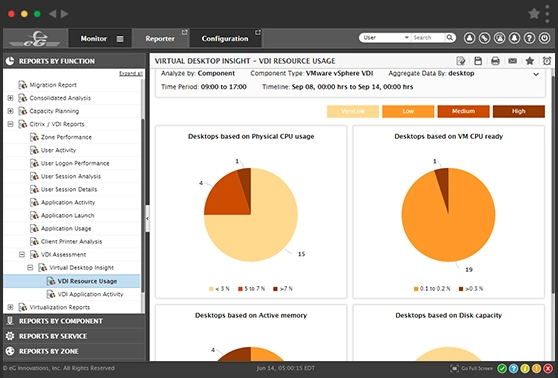Collapse the VDI Assessment node
The height and width of the screenshot is (378, 558).
coord(22,254)
